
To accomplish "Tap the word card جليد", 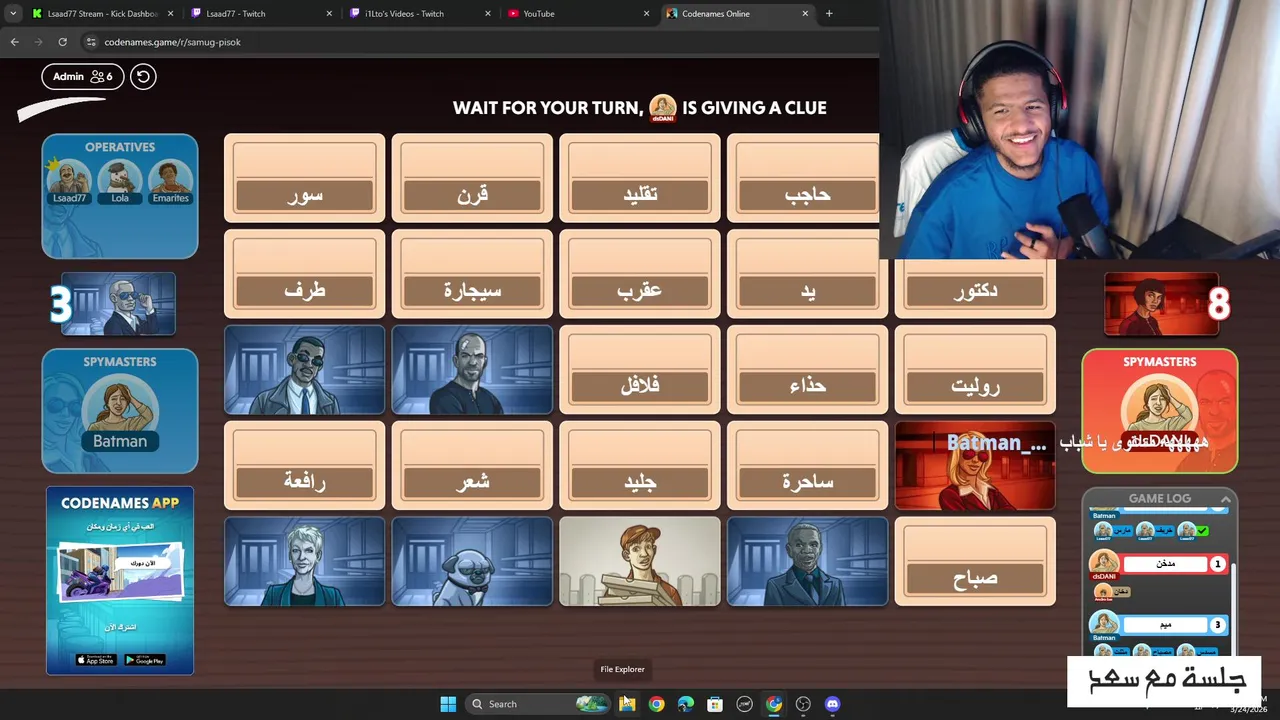I will pyautogui.click(x=640, y=466).
